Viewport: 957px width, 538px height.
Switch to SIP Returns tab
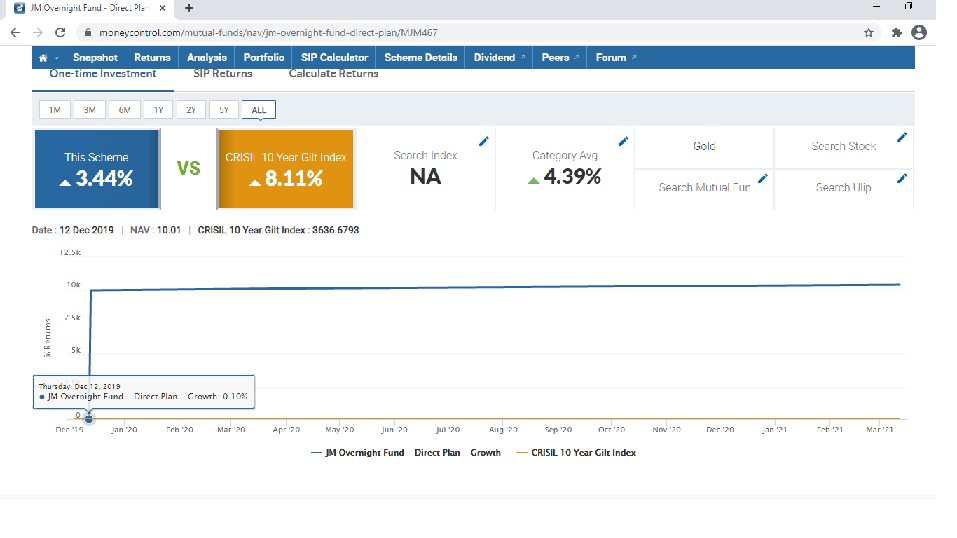(223, 74)
